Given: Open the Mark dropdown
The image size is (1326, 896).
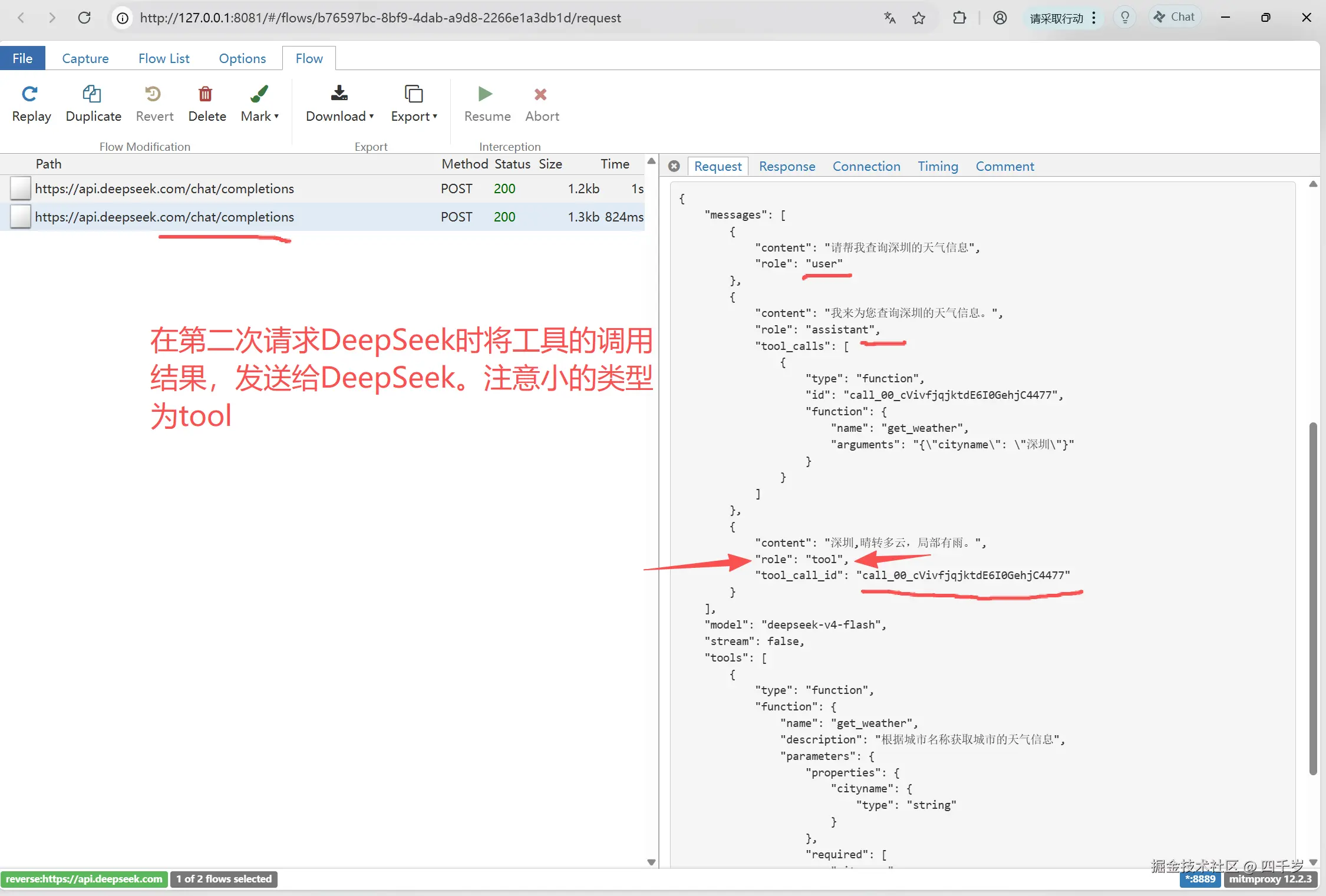Looking at the screenshot, I should pyautogui.click(x=259, y=104).
